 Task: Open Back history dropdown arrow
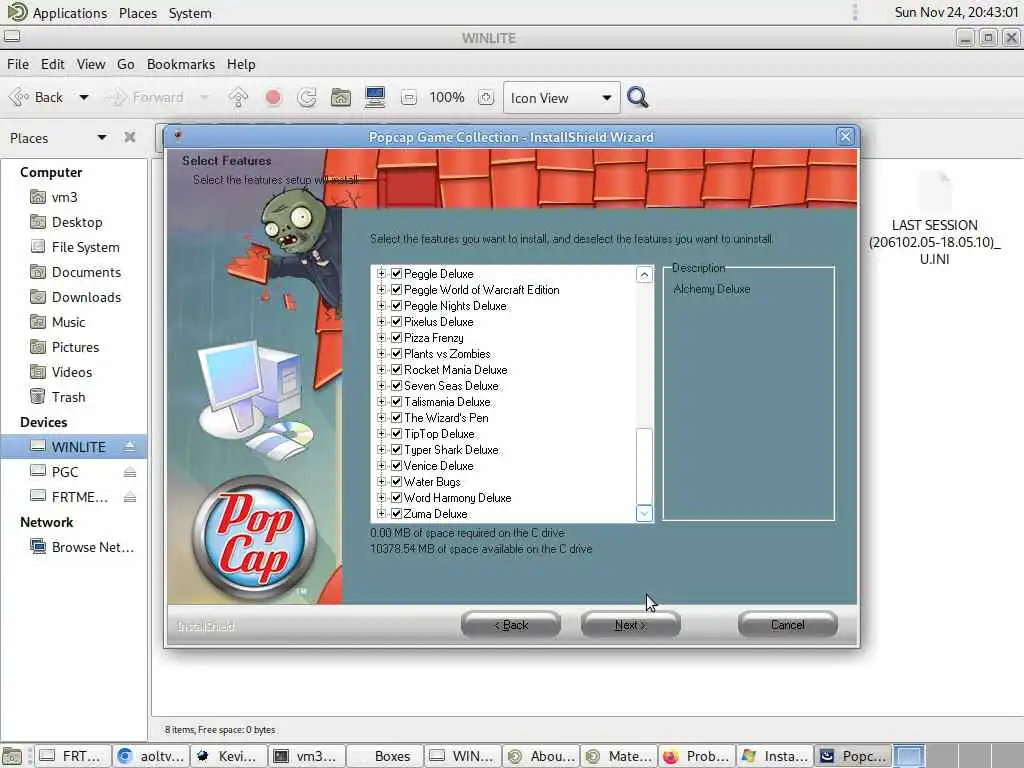pos(84,97)
